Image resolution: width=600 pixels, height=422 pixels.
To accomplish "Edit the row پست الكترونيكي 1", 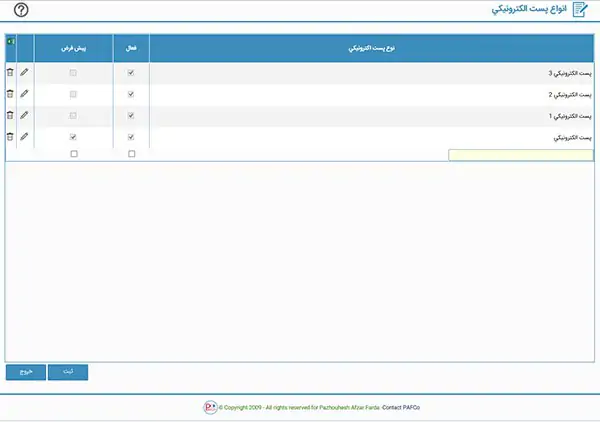I will tap(24, 115).
